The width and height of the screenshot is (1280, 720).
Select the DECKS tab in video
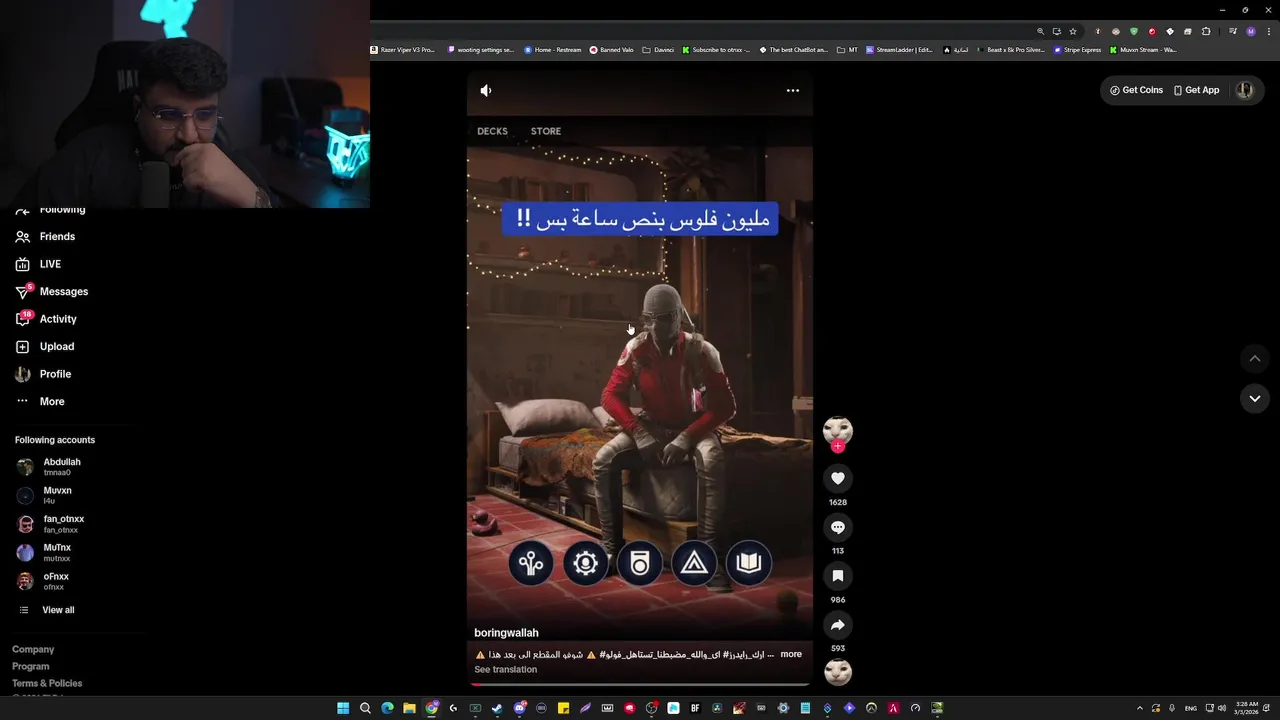492,131
